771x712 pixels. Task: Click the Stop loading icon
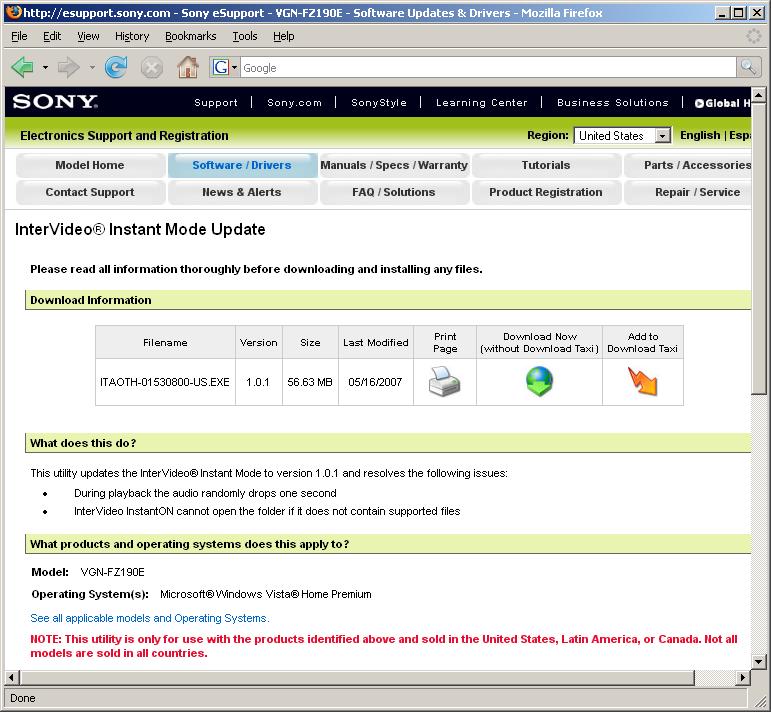[152, 67]
